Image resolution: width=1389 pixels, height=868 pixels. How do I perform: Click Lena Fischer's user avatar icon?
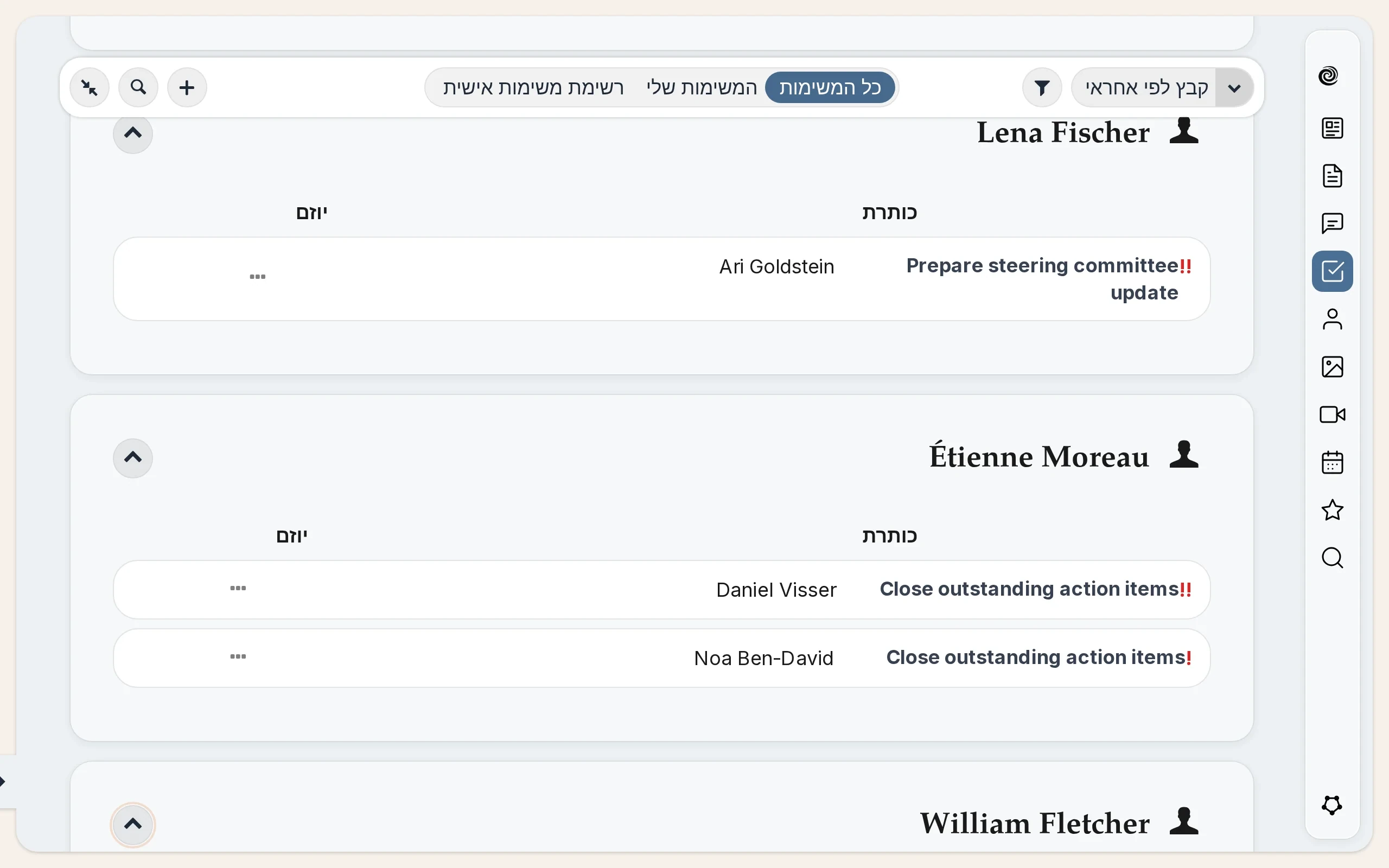pos(1183,130)
